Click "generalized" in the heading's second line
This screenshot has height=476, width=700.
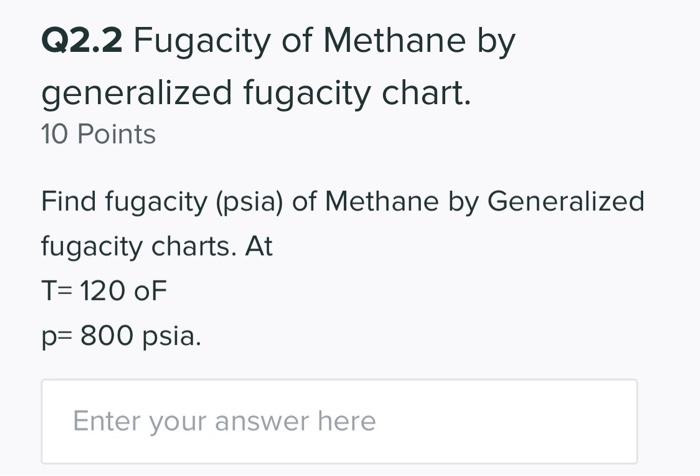click(135, 93)
